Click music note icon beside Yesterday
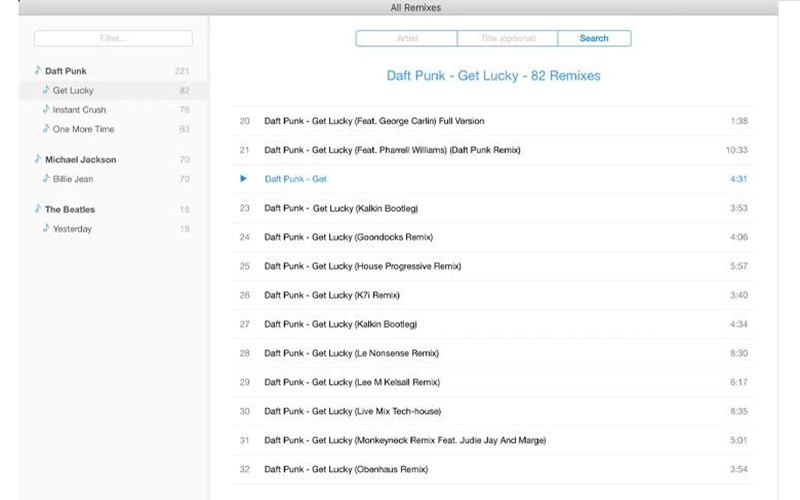 46,228
